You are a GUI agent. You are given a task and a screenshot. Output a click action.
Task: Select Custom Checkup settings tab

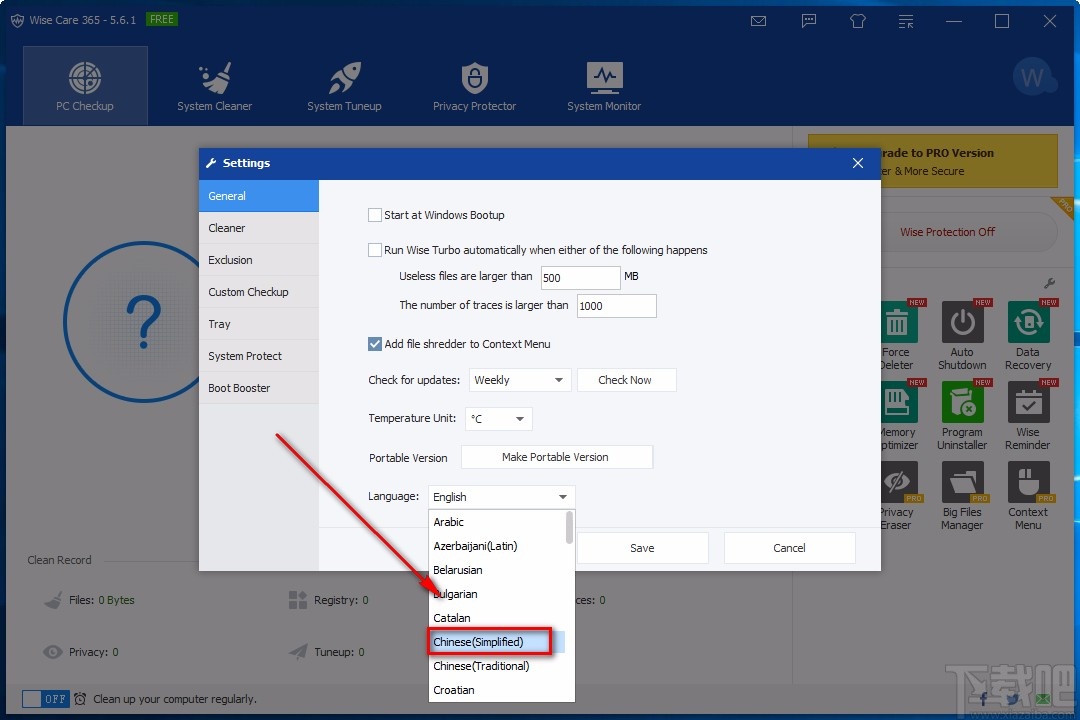259,292
